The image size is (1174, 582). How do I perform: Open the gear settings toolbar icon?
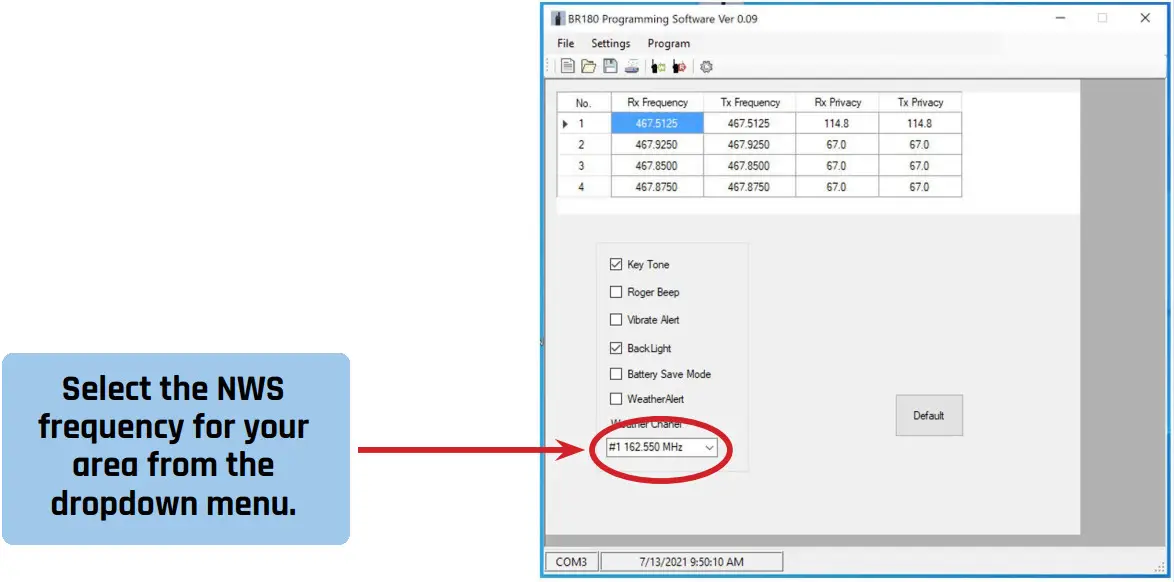pos(706,67)
